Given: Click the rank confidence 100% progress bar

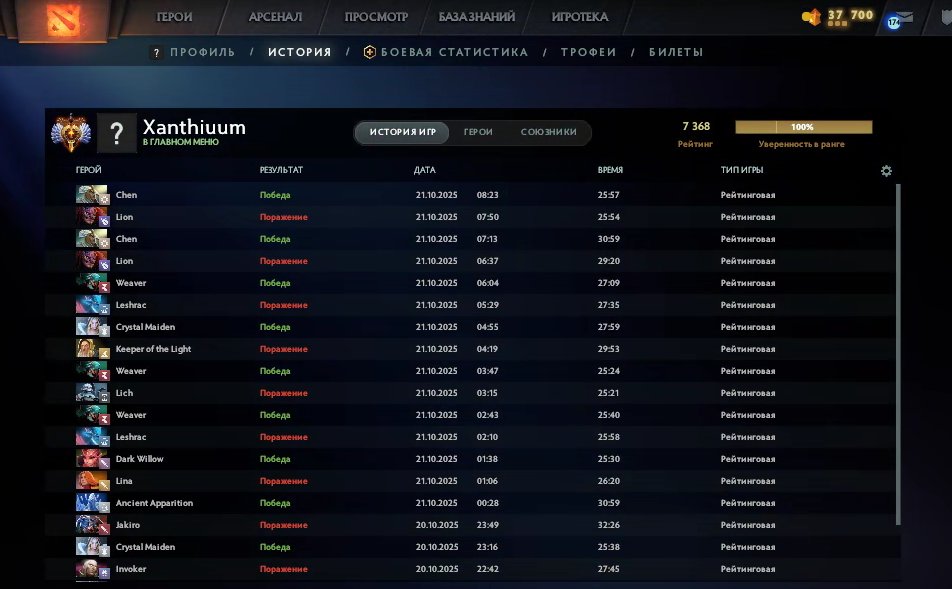Looking at the screenshot, I should click(803, 127).
